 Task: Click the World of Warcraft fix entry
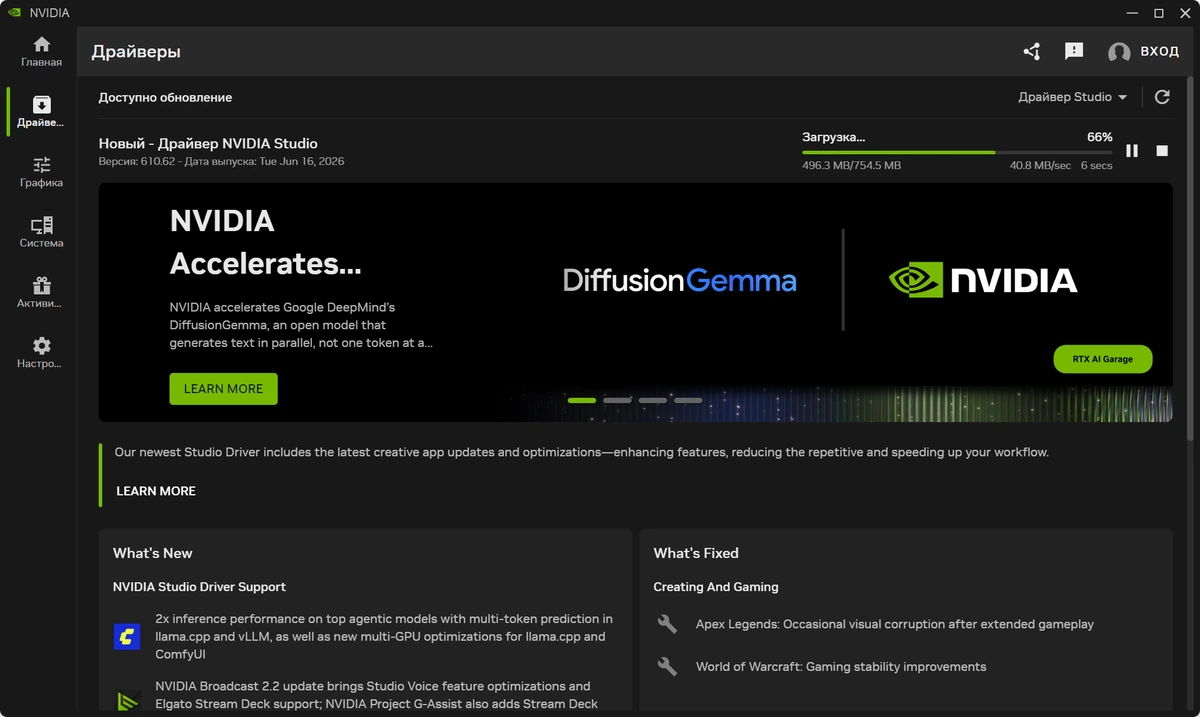point(841,667)
